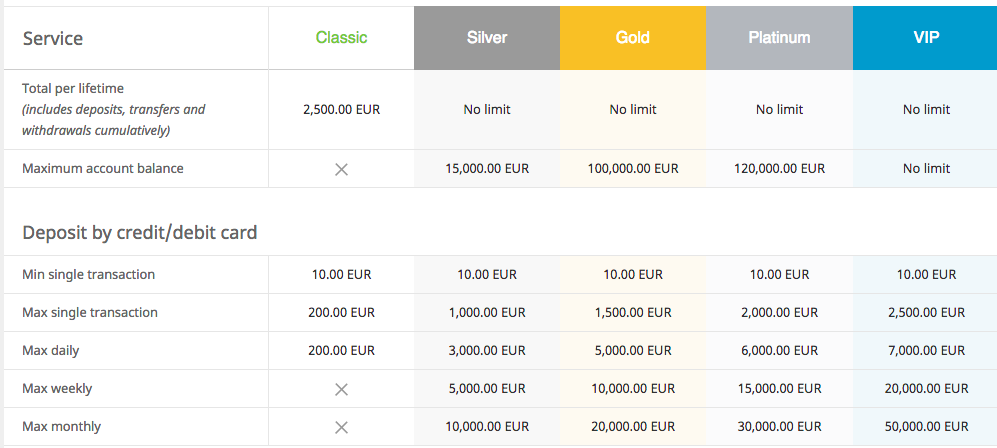Image resolution: width=997 pixels, height=448 pixels.
Task: Select the VIP tier header
Action: click(x=925, y=38)
